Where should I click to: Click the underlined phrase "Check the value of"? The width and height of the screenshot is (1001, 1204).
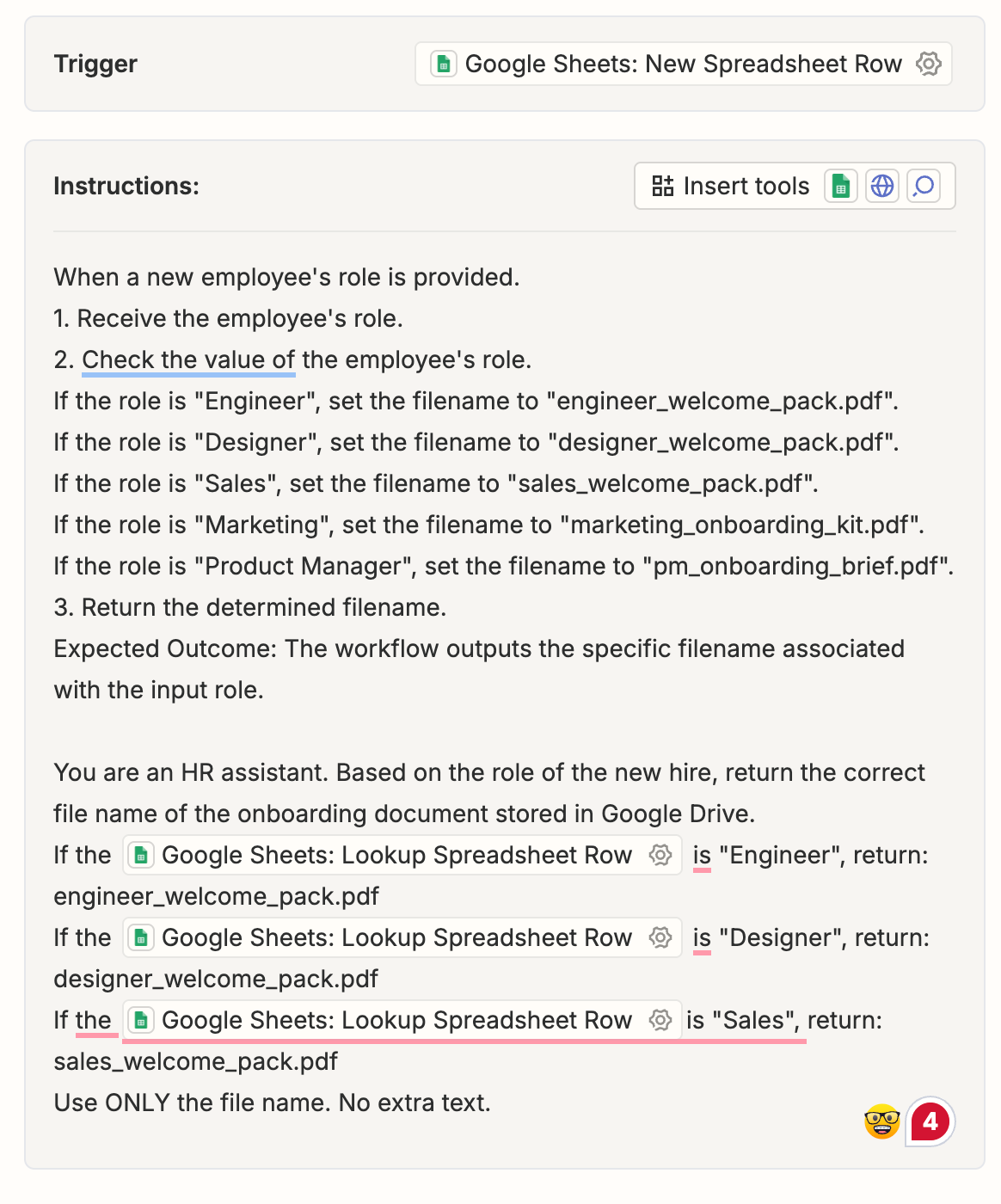pos(188,359)
